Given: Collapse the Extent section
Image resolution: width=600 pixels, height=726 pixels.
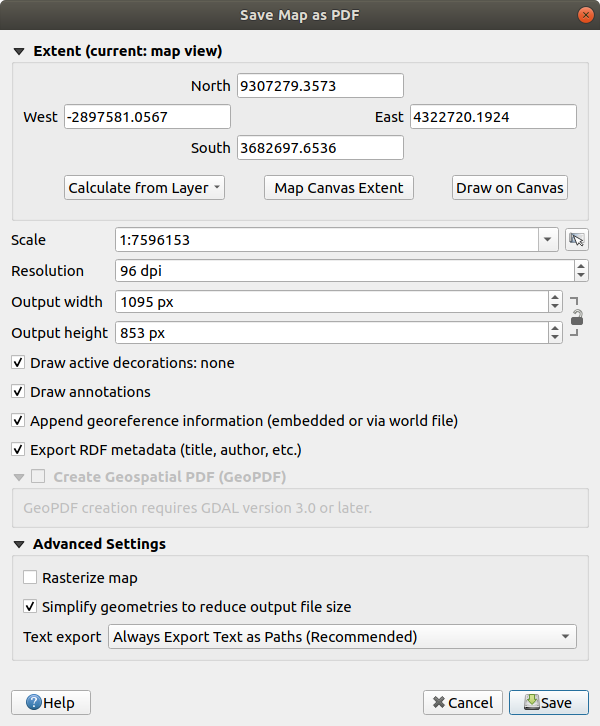Looking at the screenshot, I should coord(18,51).
